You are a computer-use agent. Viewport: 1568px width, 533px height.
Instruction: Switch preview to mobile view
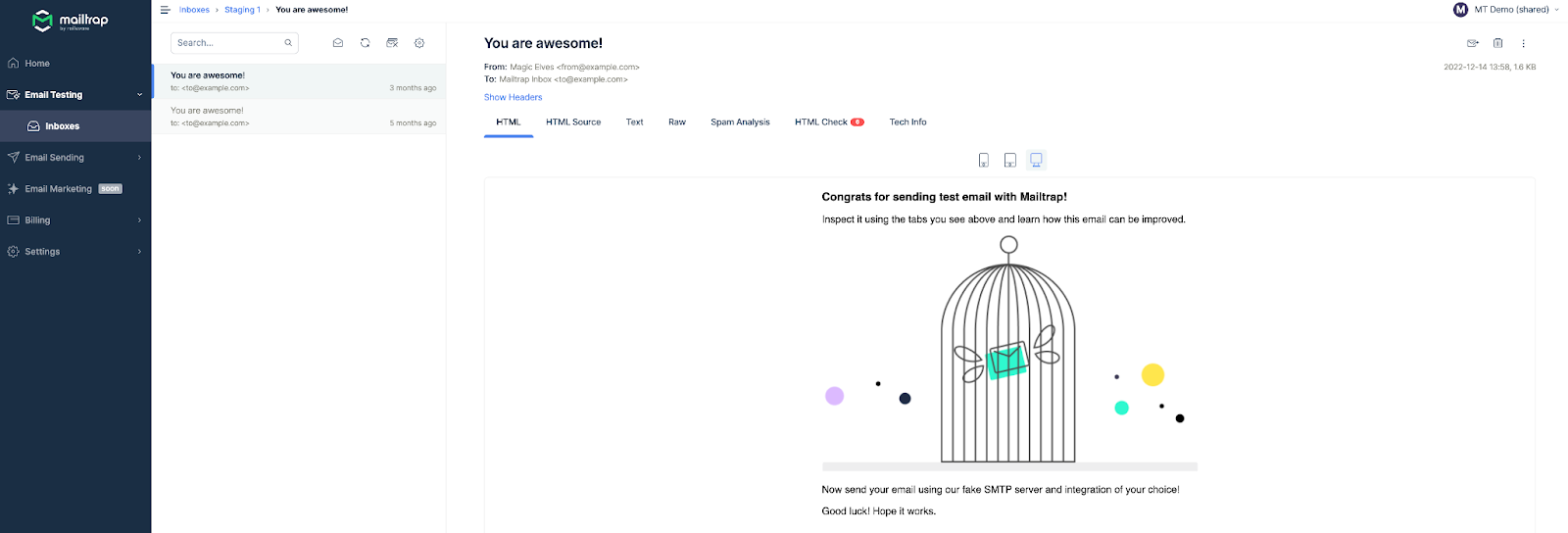pos(984,160)
